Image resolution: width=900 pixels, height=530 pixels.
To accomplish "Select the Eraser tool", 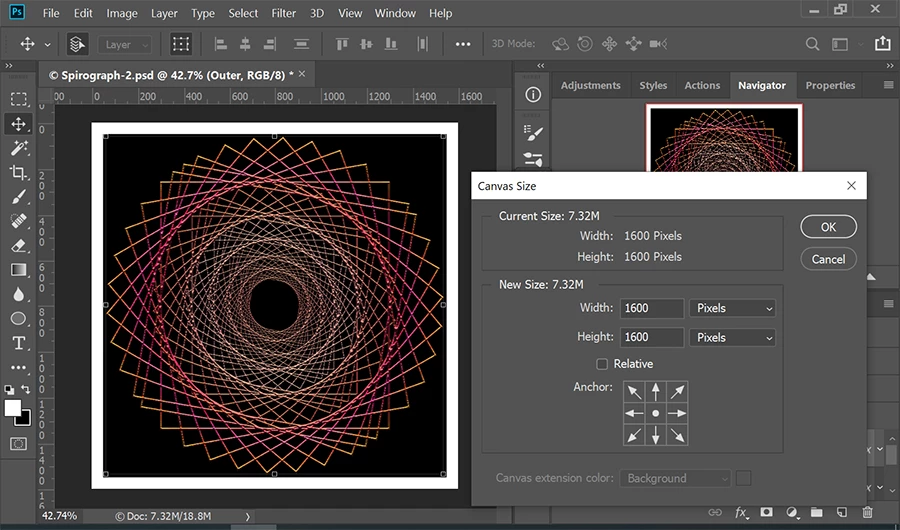I will click(x=18, y=245).
